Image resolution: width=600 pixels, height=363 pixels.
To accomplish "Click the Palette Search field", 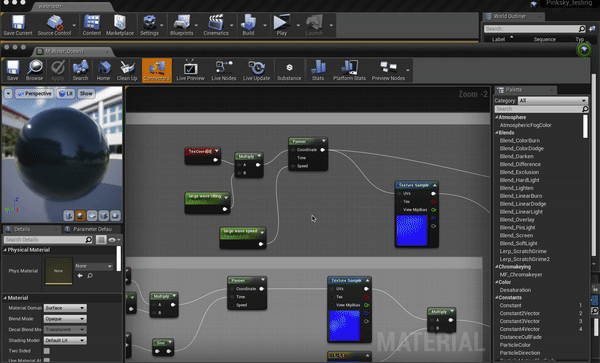I will point(542,109).
